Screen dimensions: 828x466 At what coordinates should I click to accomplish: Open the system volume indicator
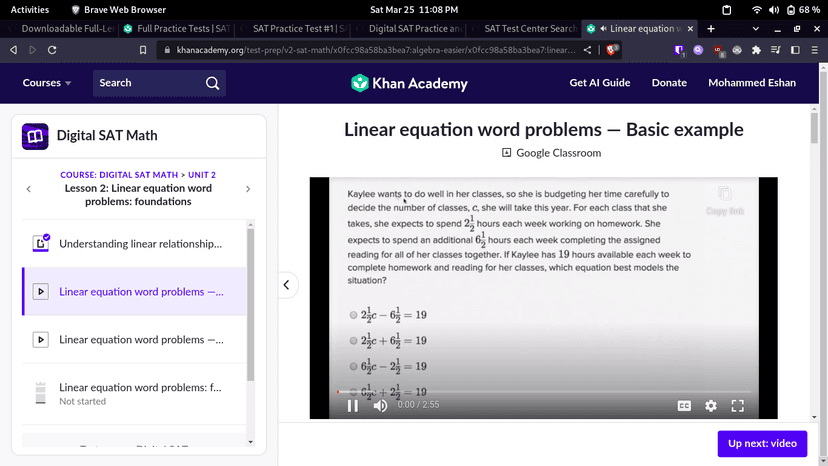[x=774, y=10]
